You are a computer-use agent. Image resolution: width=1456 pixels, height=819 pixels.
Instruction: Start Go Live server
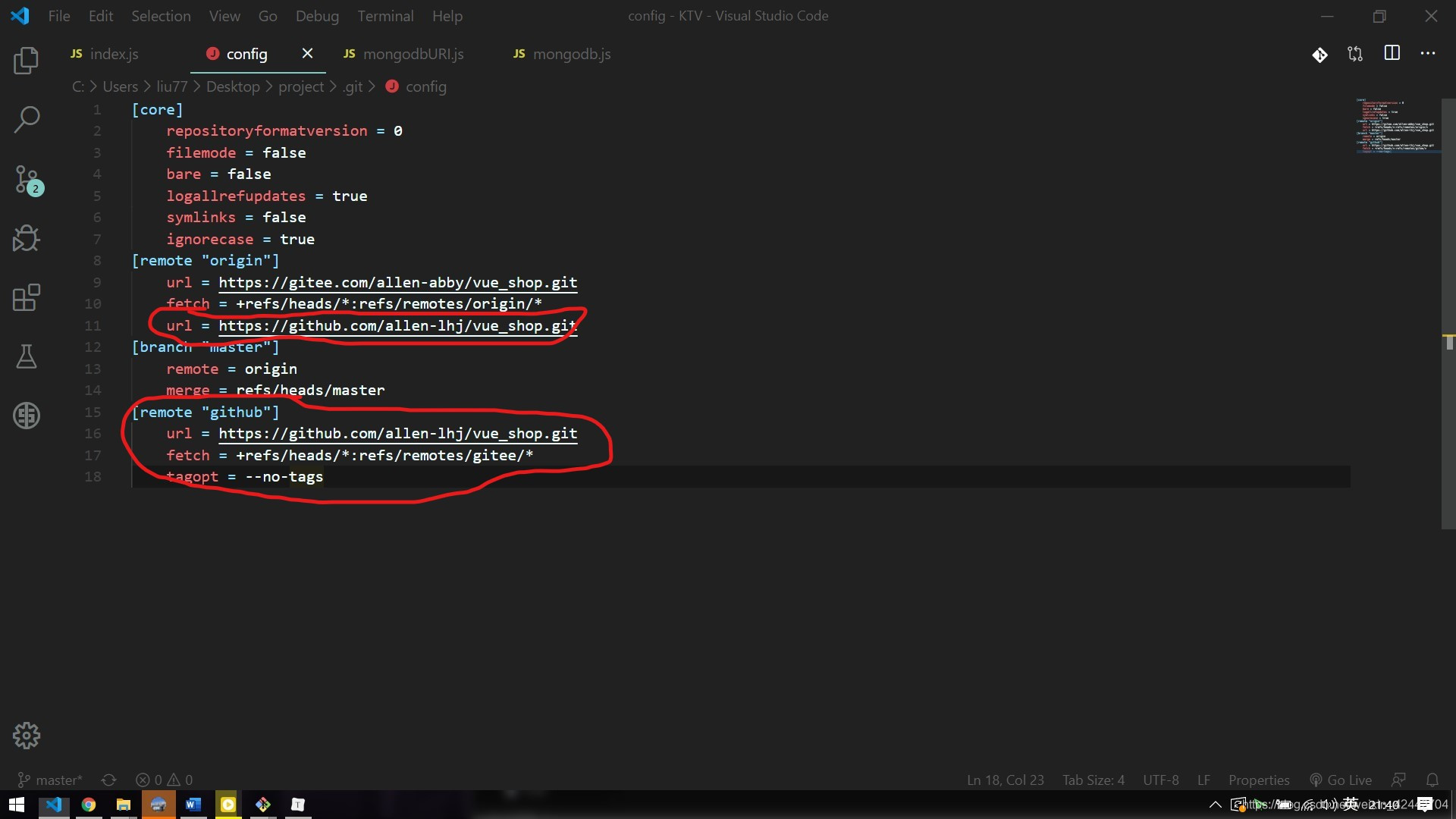(1341, 780)
